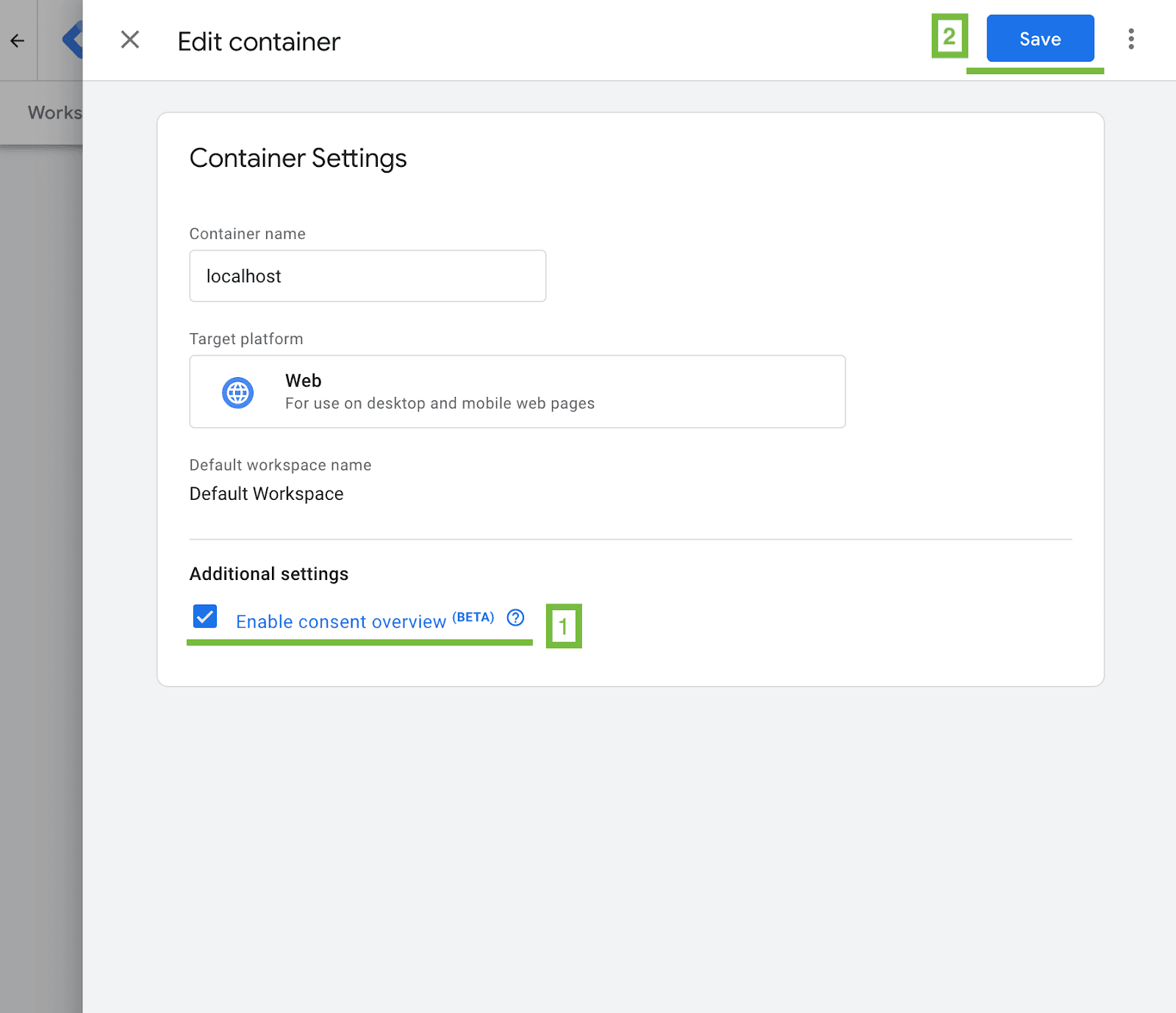Open the consent overview help tooltip

click(x=515, y=618)
